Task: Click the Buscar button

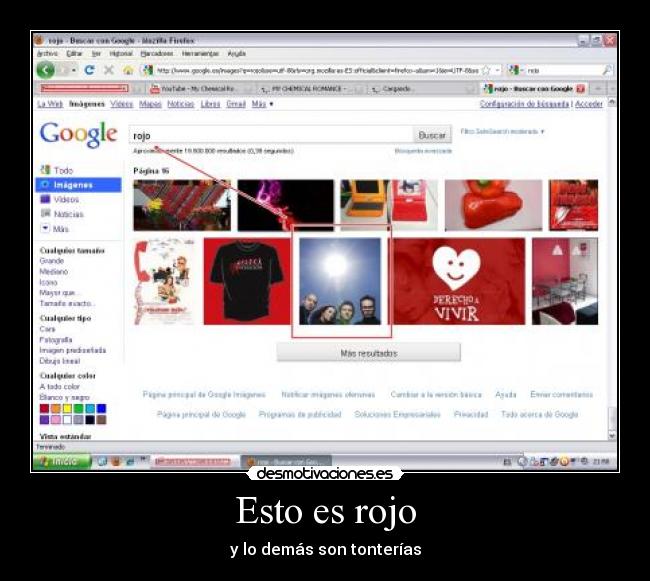Action: [432, 135]
